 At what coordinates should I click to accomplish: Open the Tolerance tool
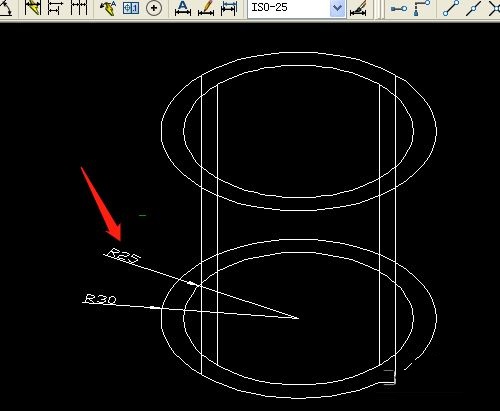pos(131,7)
